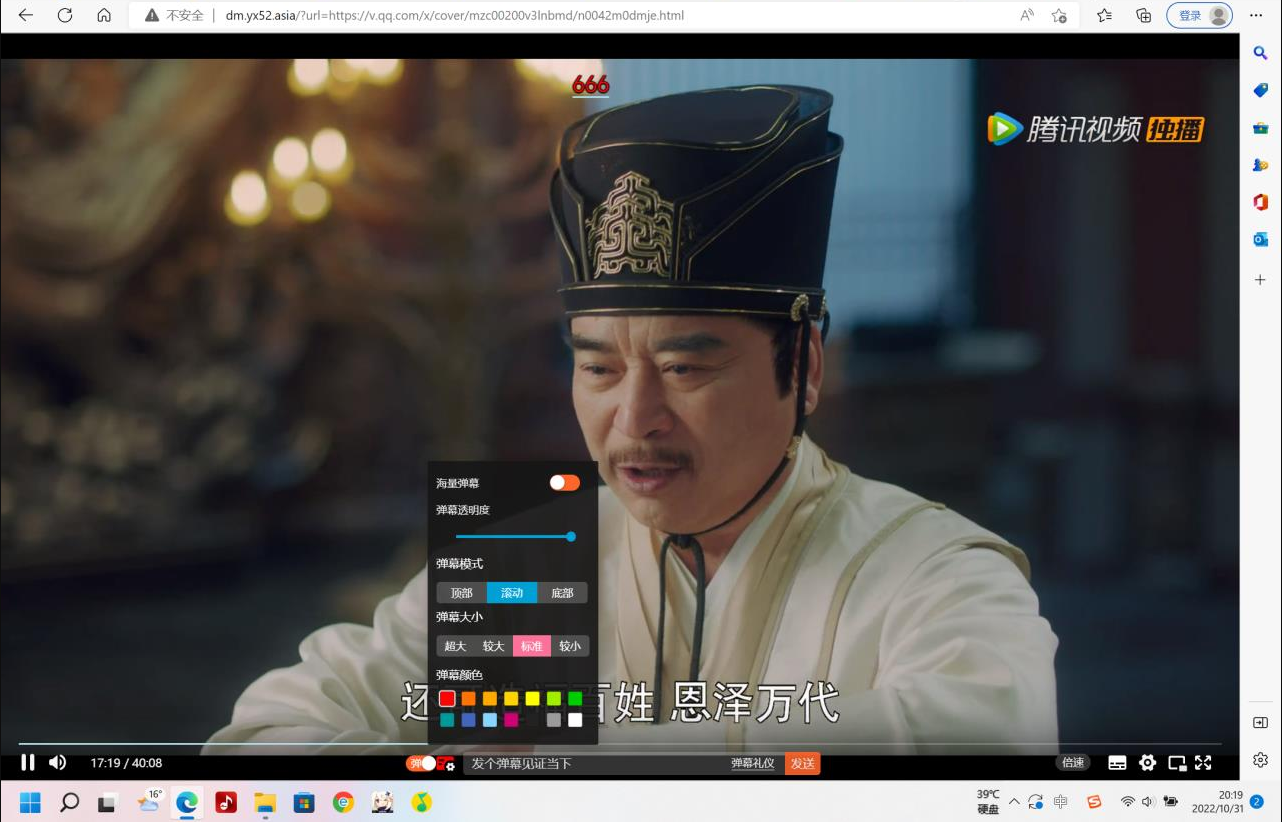Open the 倍速 playback speed menu
This screenshot has height=822, width=1282.
pyautogui.click(x=1073, y=762)
